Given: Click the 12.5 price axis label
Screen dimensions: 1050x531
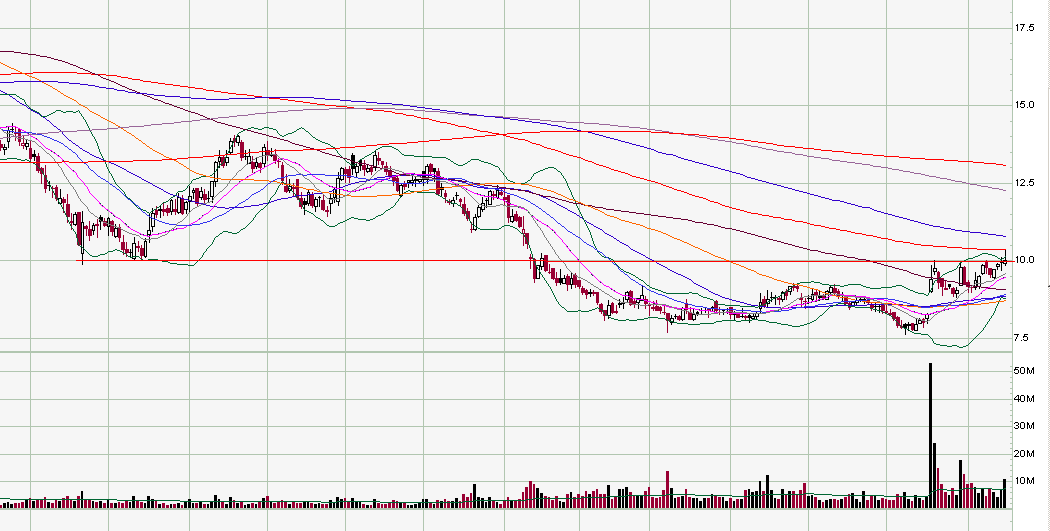Looking at the screenshot, I should 1025,183.
